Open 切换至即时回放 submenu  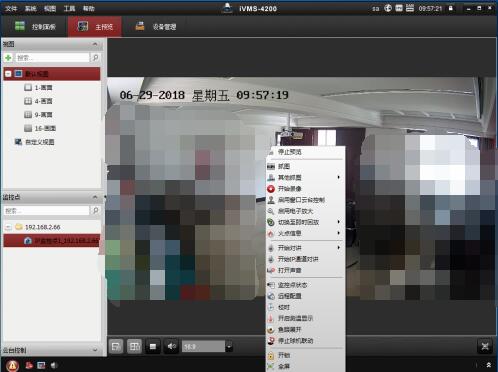305,222
